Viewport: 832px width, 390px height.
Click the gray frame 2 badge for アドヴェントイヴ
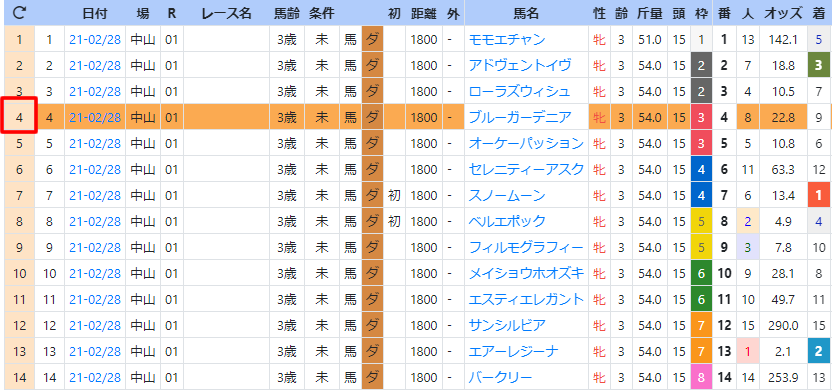701,65
